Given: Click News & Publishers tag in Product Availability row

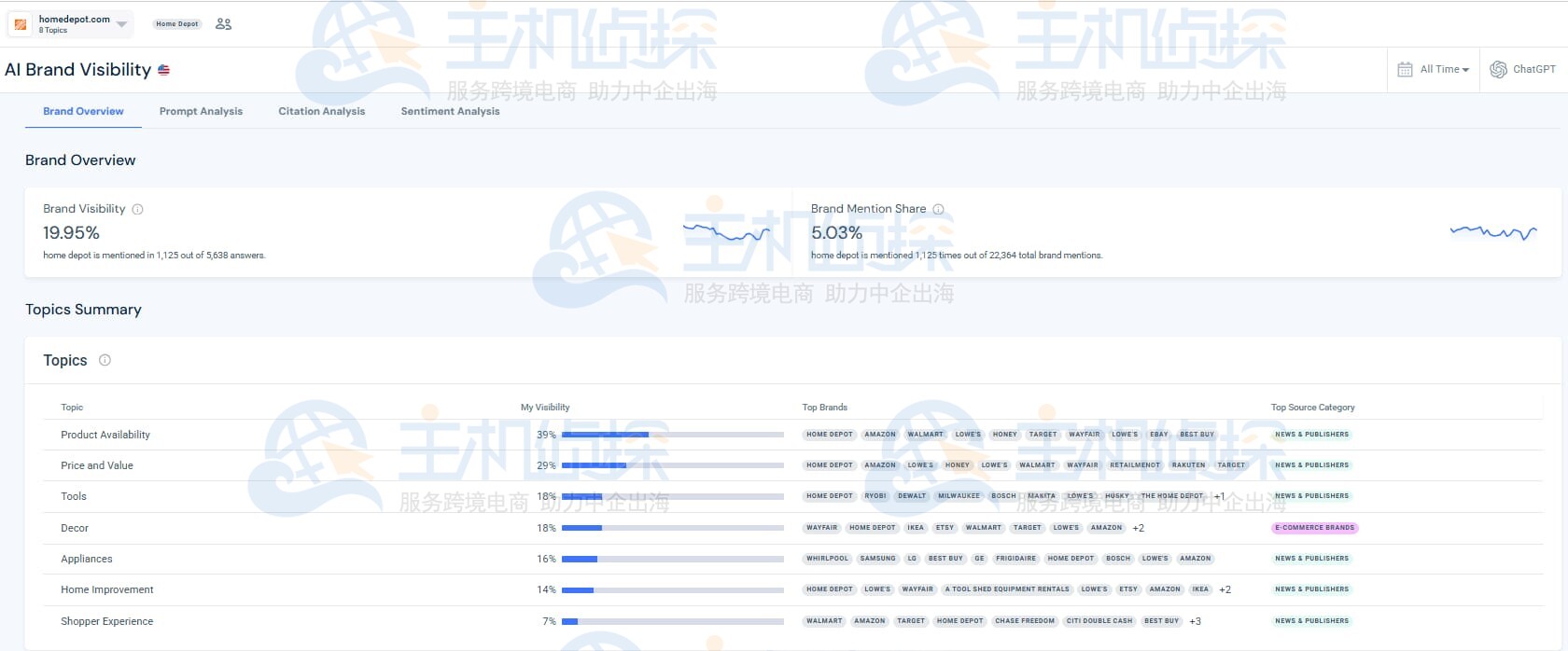Looking at the screenshot, I should pos(1311,435).
